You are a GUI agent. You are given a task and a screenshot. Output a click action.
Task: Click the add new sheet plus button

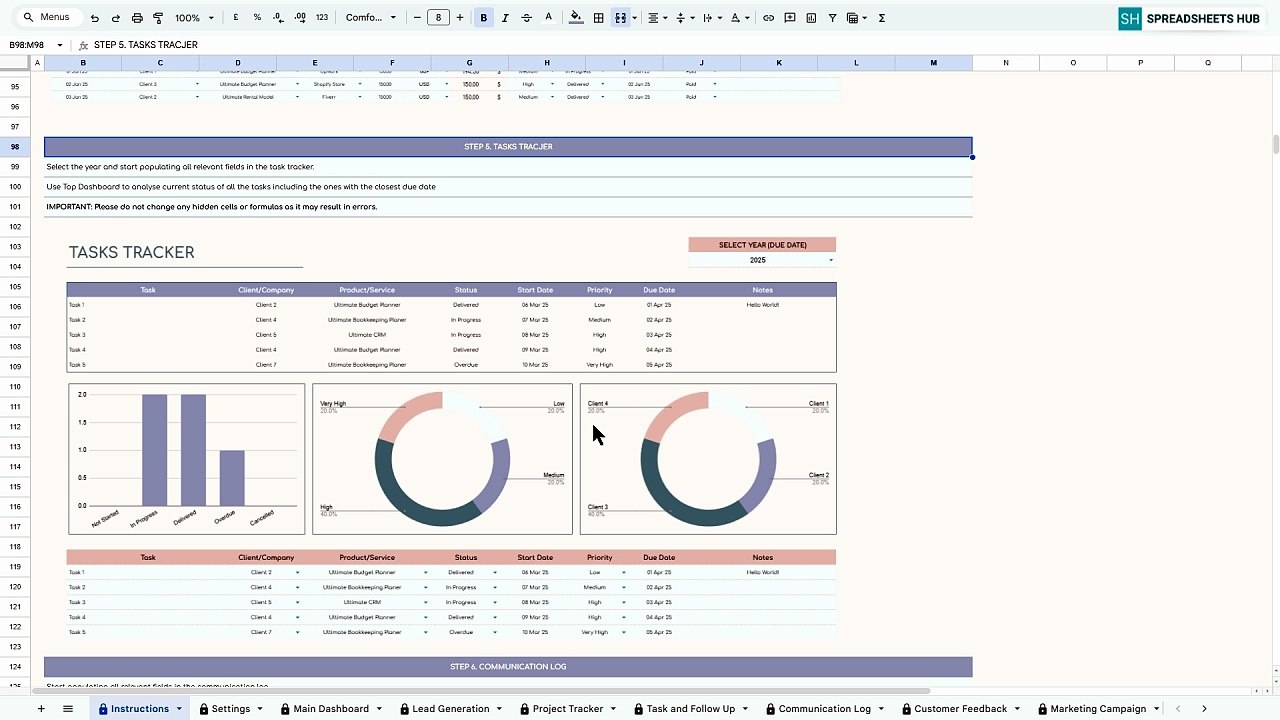coord(41,709)
